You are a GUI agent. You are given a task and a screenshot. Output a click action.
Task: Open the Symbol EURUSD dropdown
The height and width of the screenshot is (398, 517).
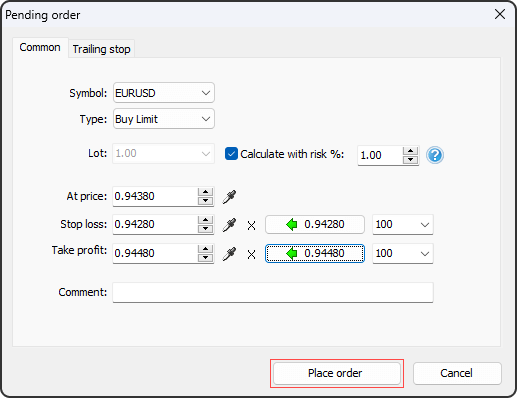coord(164,93)
